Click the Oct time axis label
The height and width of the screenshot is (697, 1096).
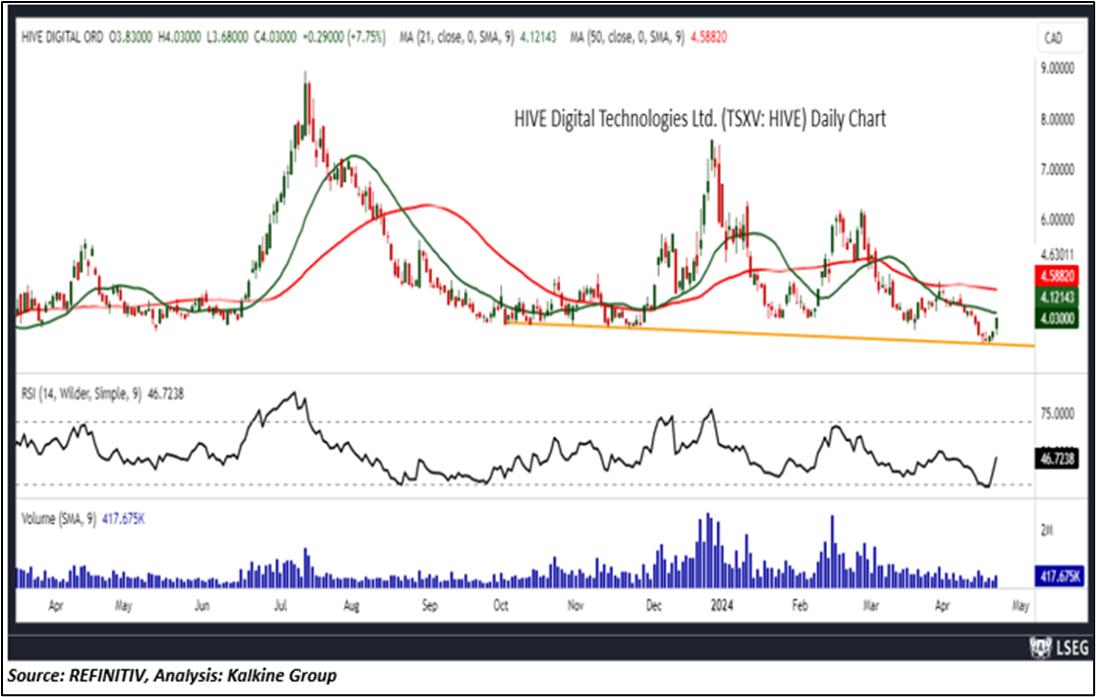tap(501, 605)
